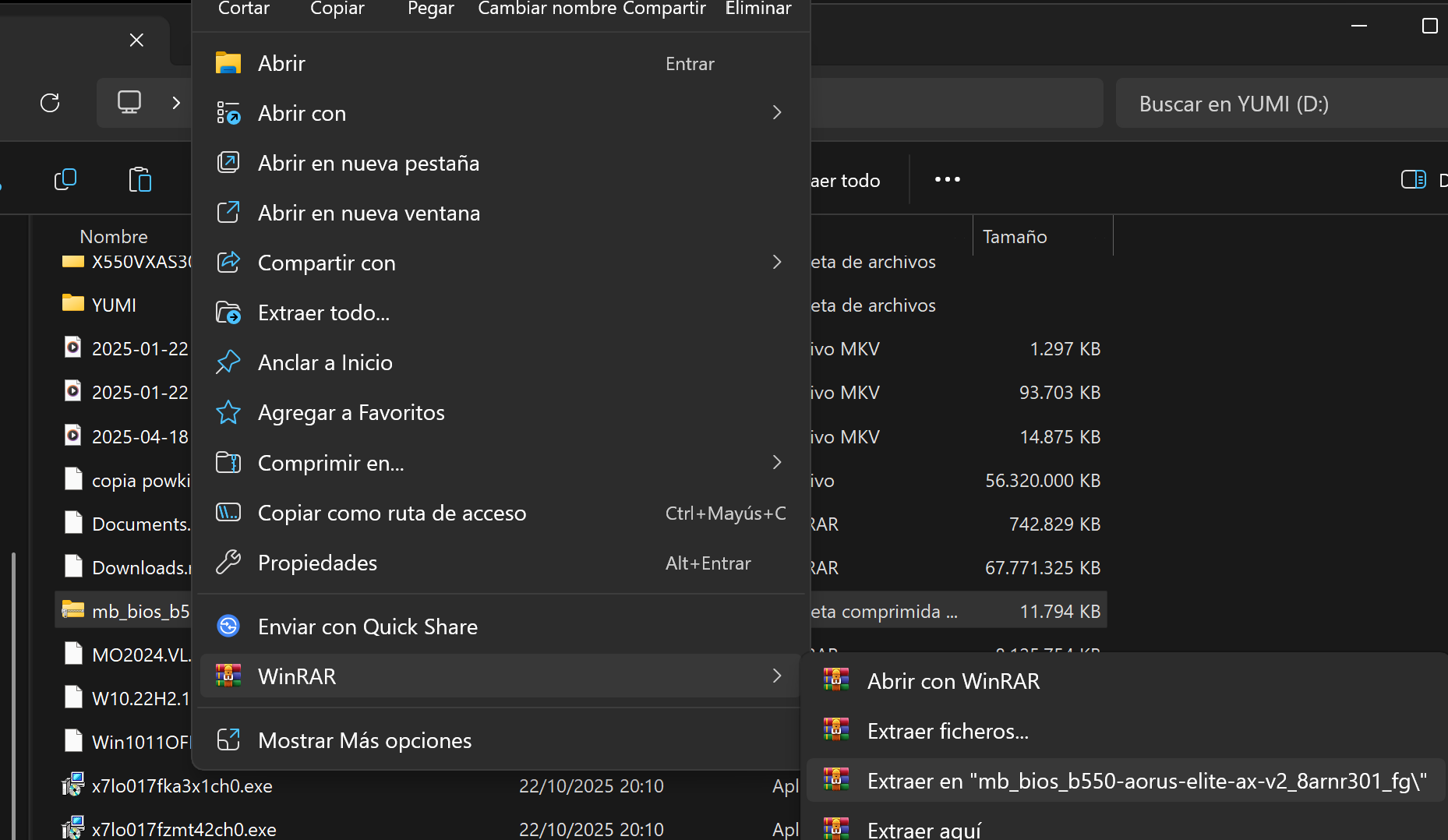The image size is (1448, 840).
Task: Expand the Compartir con submenu arrow
Action: 776,263
